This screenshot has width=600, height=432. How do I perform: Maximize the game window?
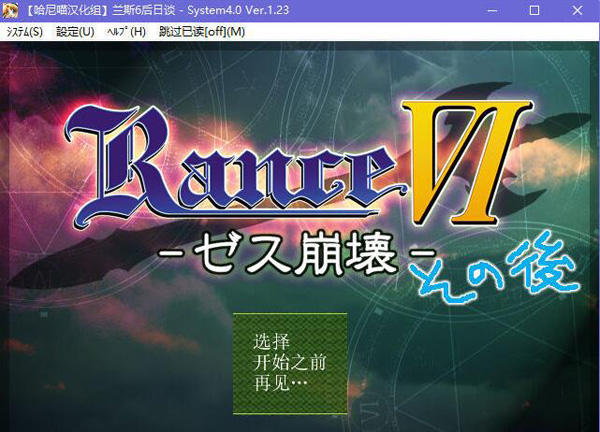[x=535, y=10]
